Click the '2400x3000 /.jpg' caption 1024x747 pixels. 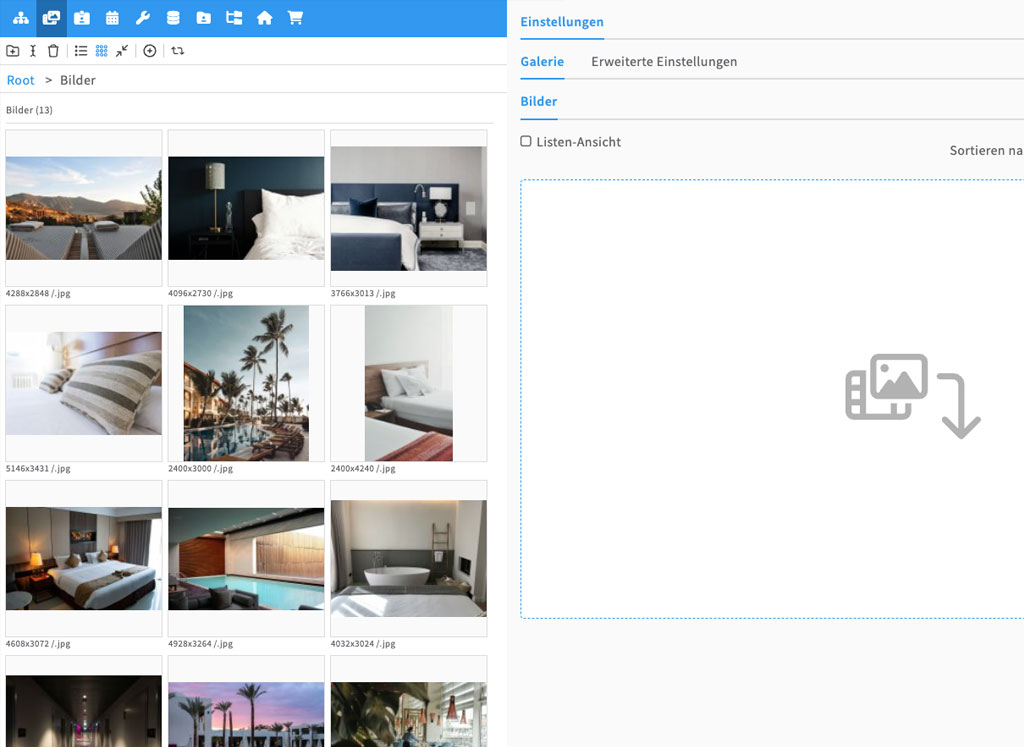(200, 469)
